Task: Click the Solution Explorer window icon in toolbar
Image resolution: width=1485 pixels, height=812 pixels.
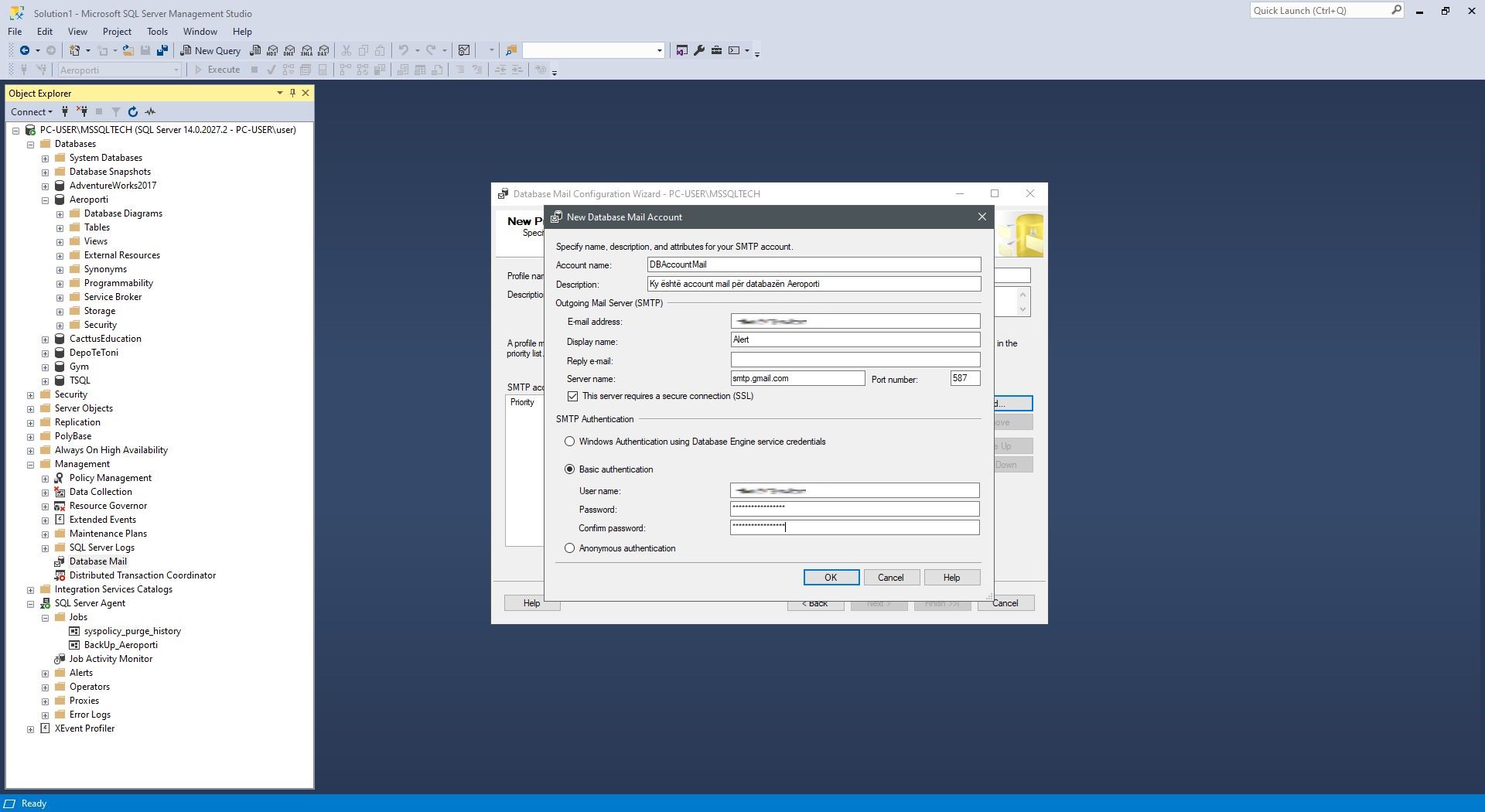Action: click(681, 50)
